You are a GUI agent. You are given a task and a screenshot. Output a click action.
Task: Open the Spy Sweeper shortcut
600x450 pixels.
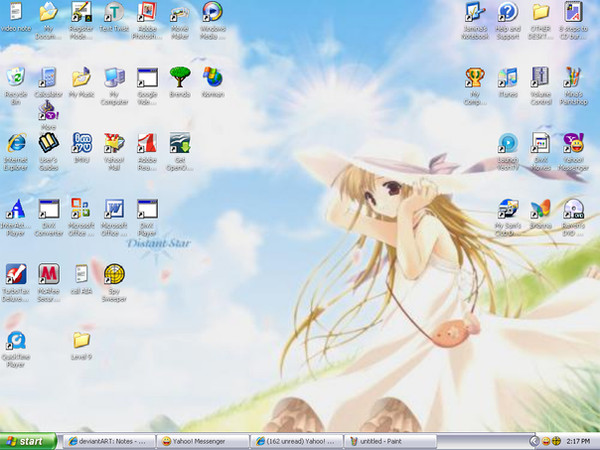(114, 274)
